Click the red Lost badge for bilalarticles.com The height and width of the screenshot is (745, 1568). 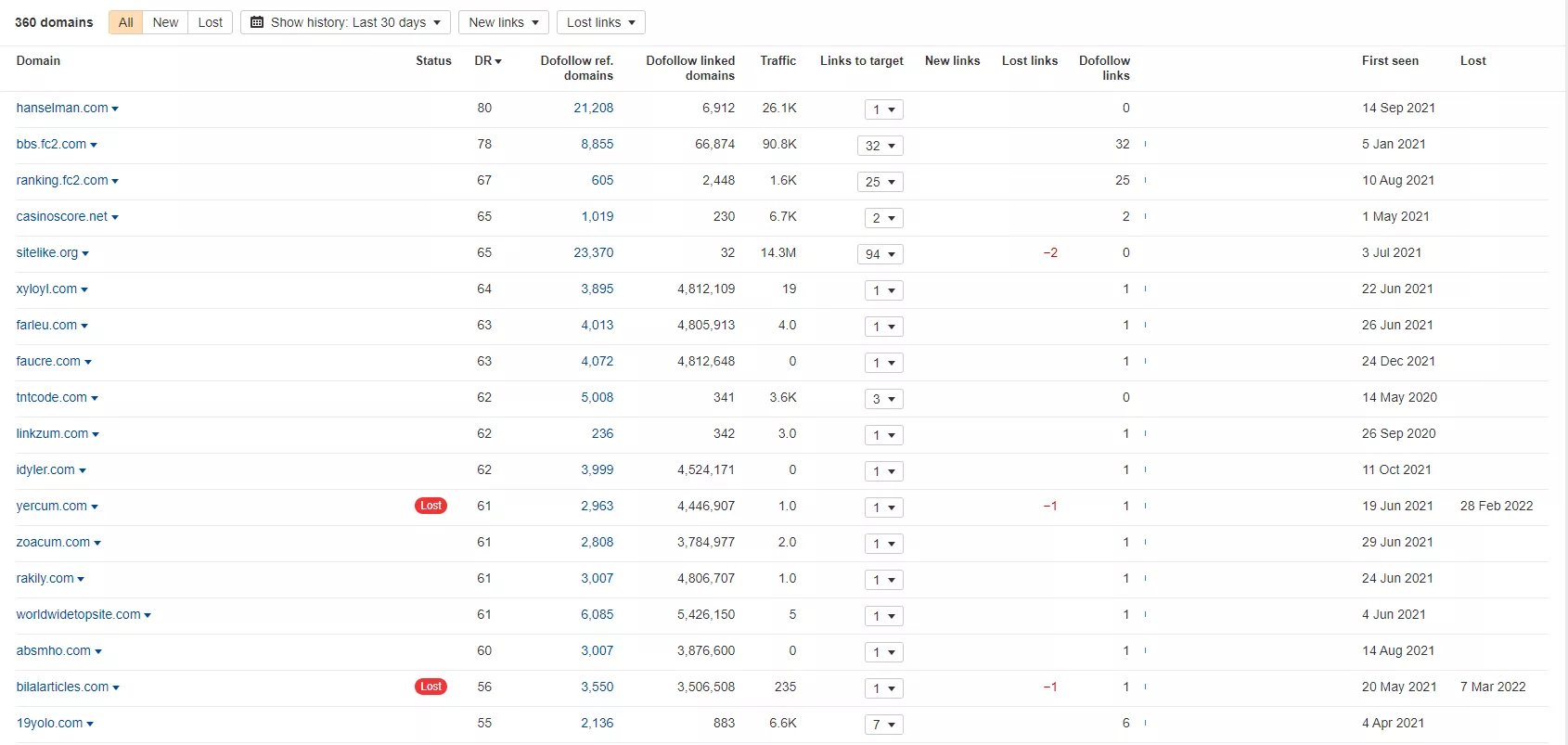pyautogui.click(x=431, y=687)
